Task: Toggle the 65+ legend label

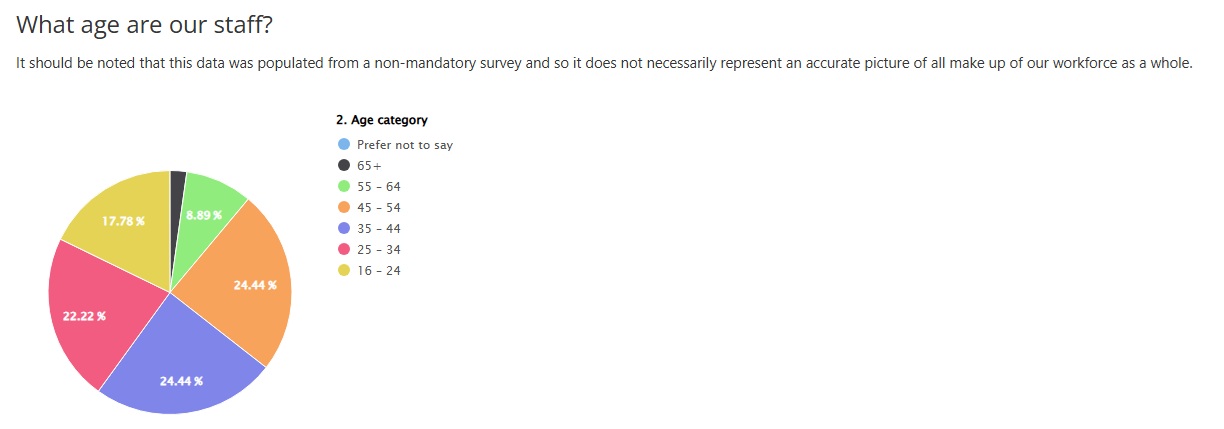Action: click(370, 166)
